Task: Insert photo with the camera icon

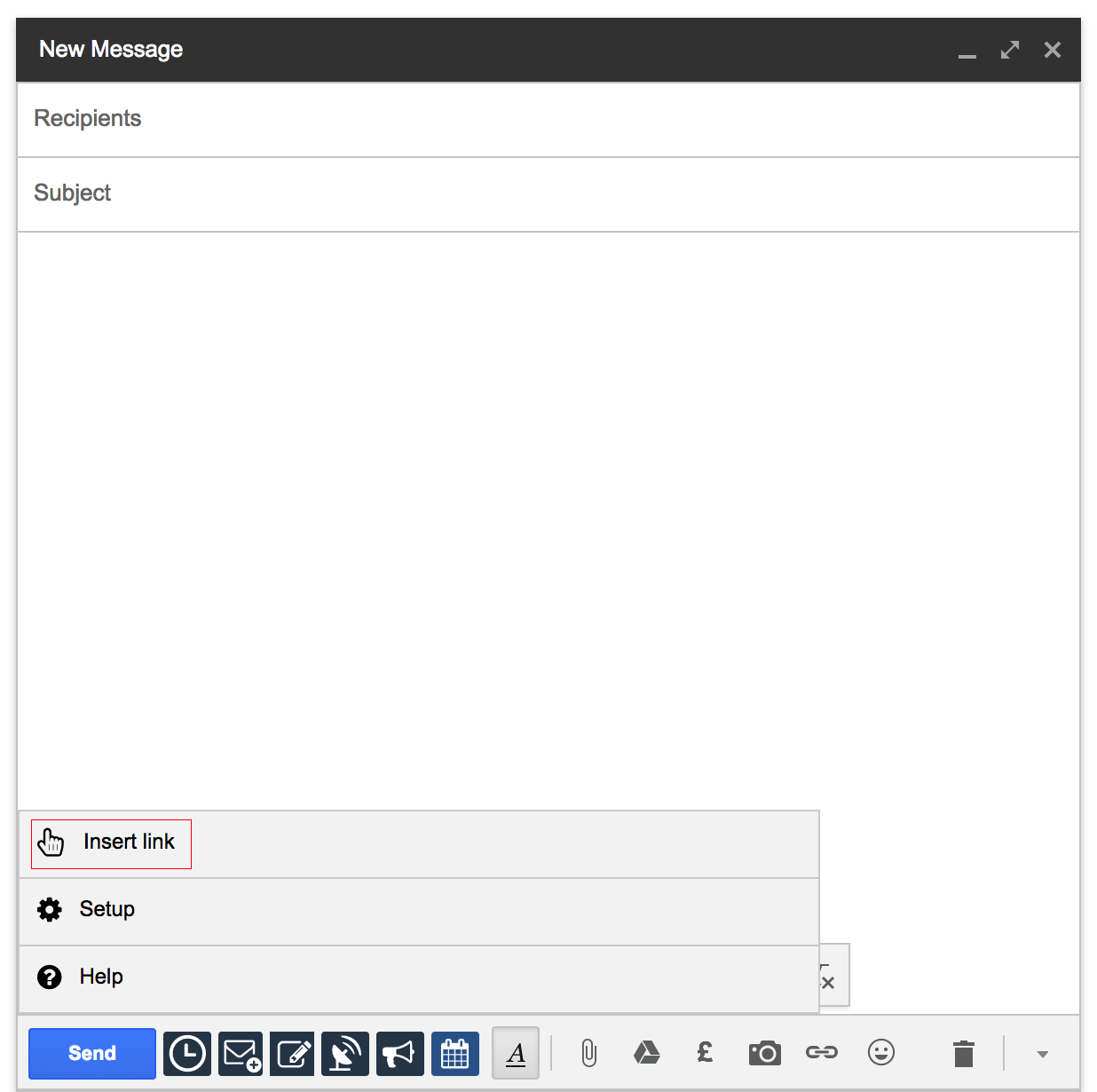Action: pyautogui.click(x=764, y=1054)
